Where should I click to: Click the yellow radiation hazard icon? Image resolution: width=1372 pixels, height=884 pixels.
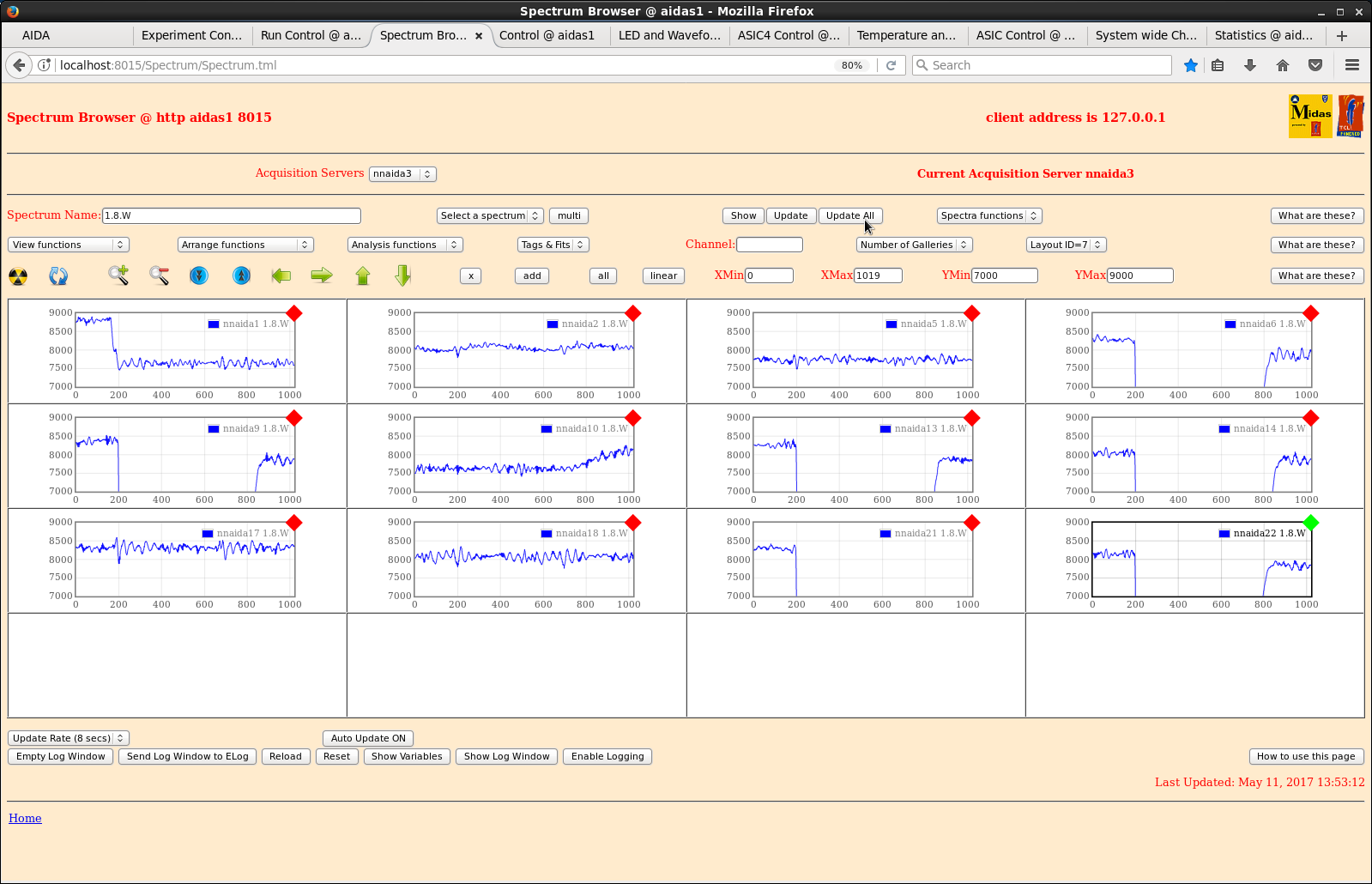click(x=18, y=276)
